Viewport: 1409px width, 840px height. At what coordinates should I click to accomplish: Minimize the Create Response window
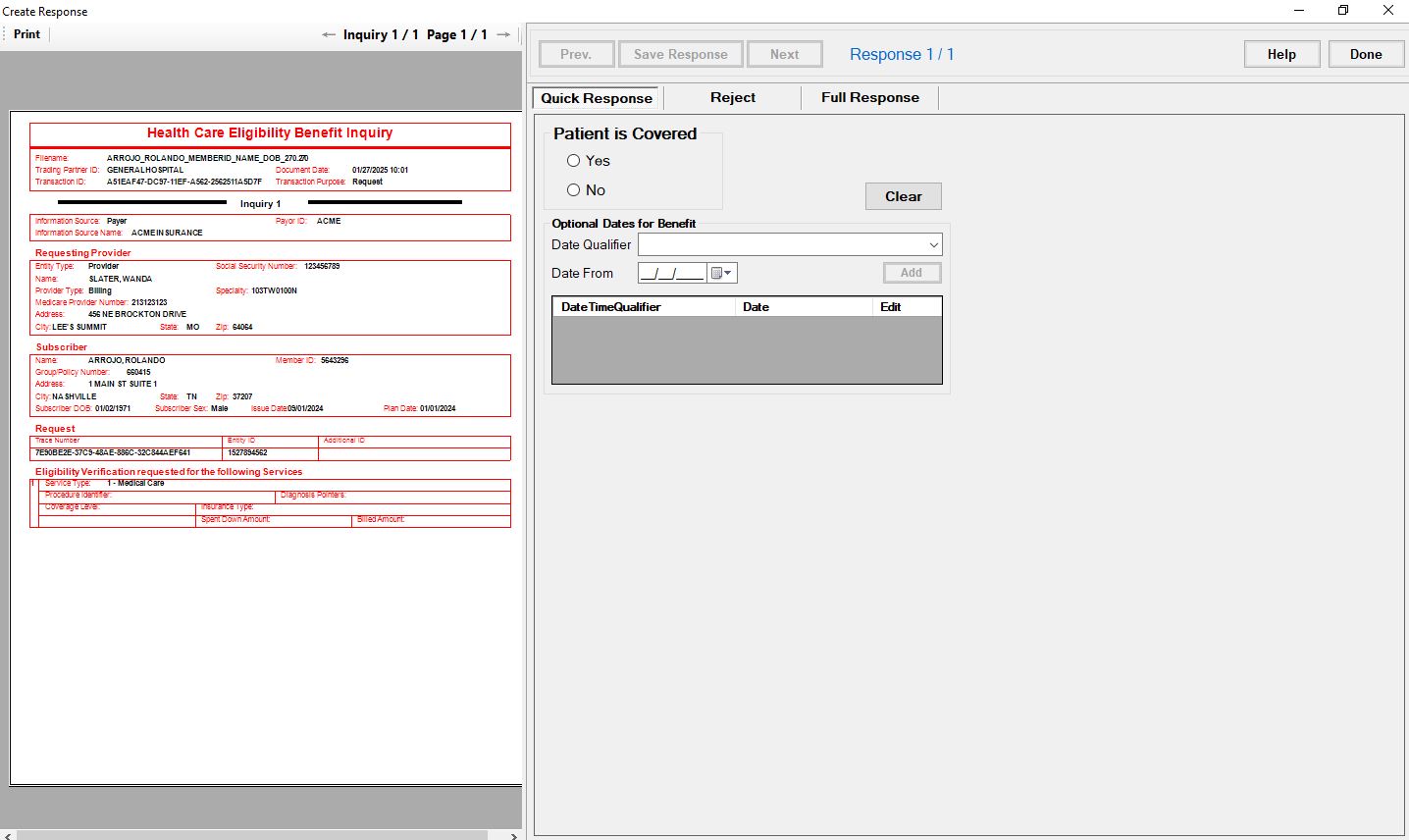[1299, 10]
